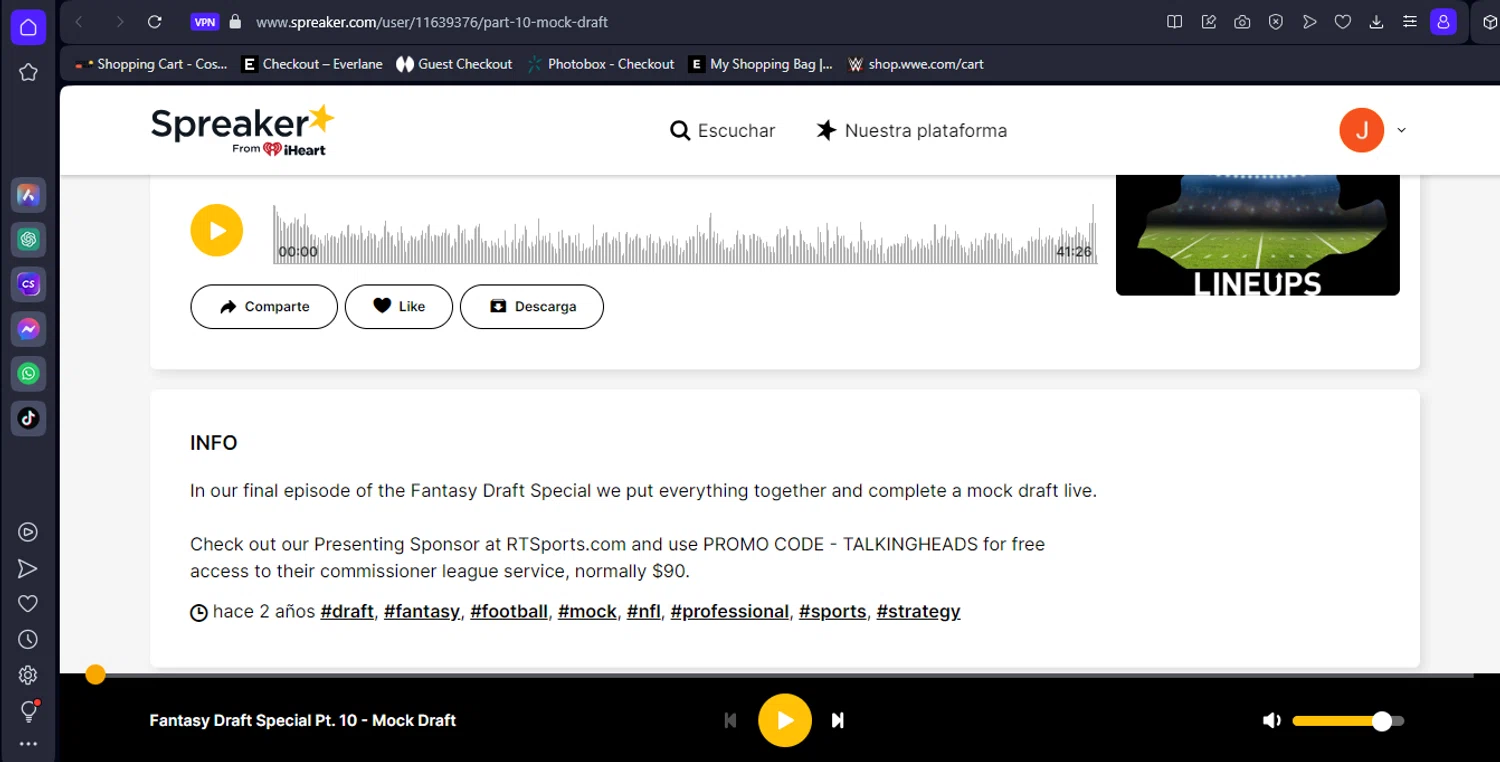The height and width of the screenshot is (762, 1500).
Task: Open the ad blocker shield icon
Action: pos(1276,22)
